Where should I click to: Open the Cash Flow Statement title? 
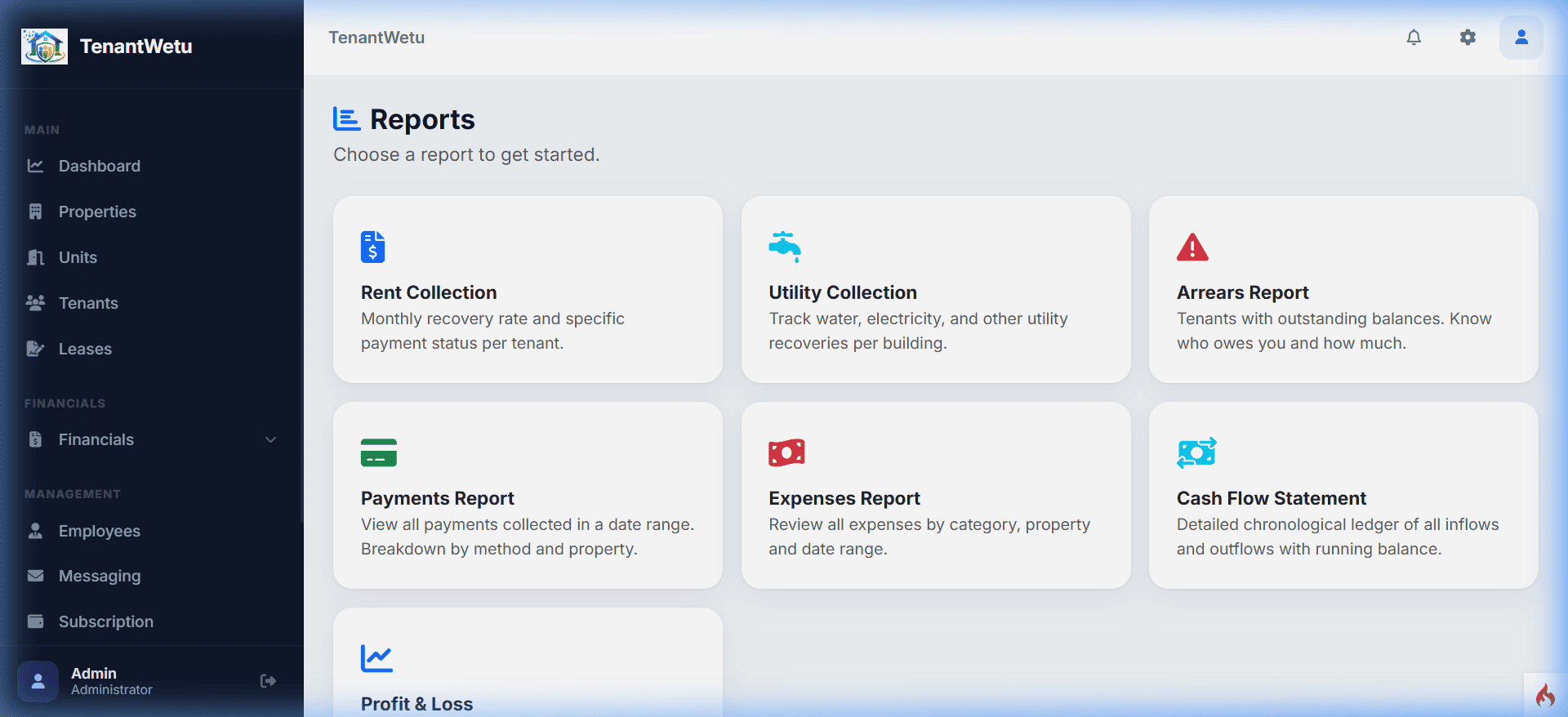click(x=1272, y=498)
